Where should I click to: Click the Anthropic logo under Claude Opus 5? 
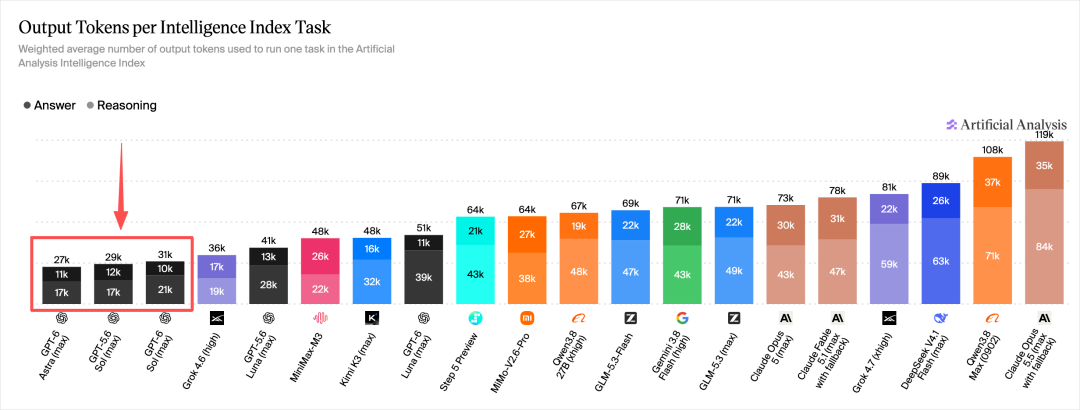point(785,318)
